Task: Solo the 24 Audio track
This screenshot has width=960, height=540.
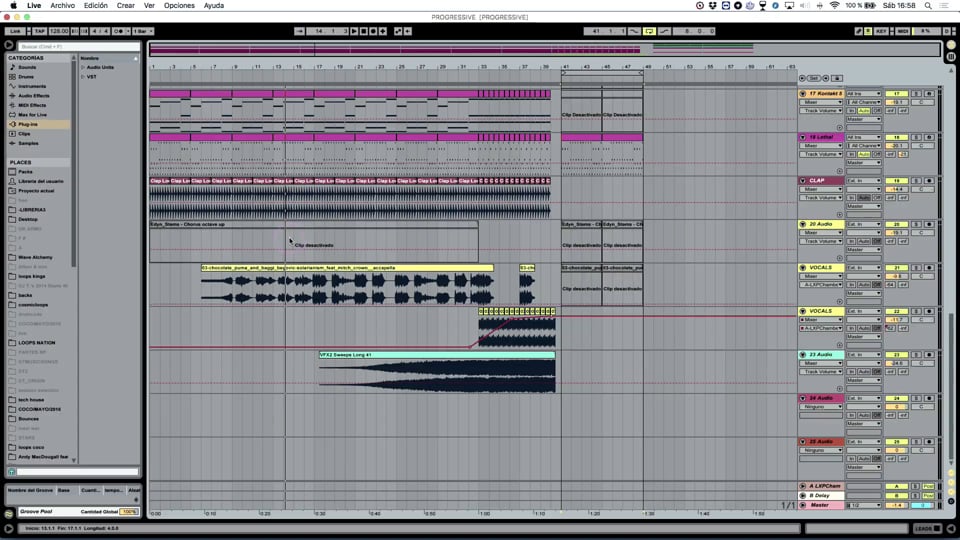Action: click(917, 398)
